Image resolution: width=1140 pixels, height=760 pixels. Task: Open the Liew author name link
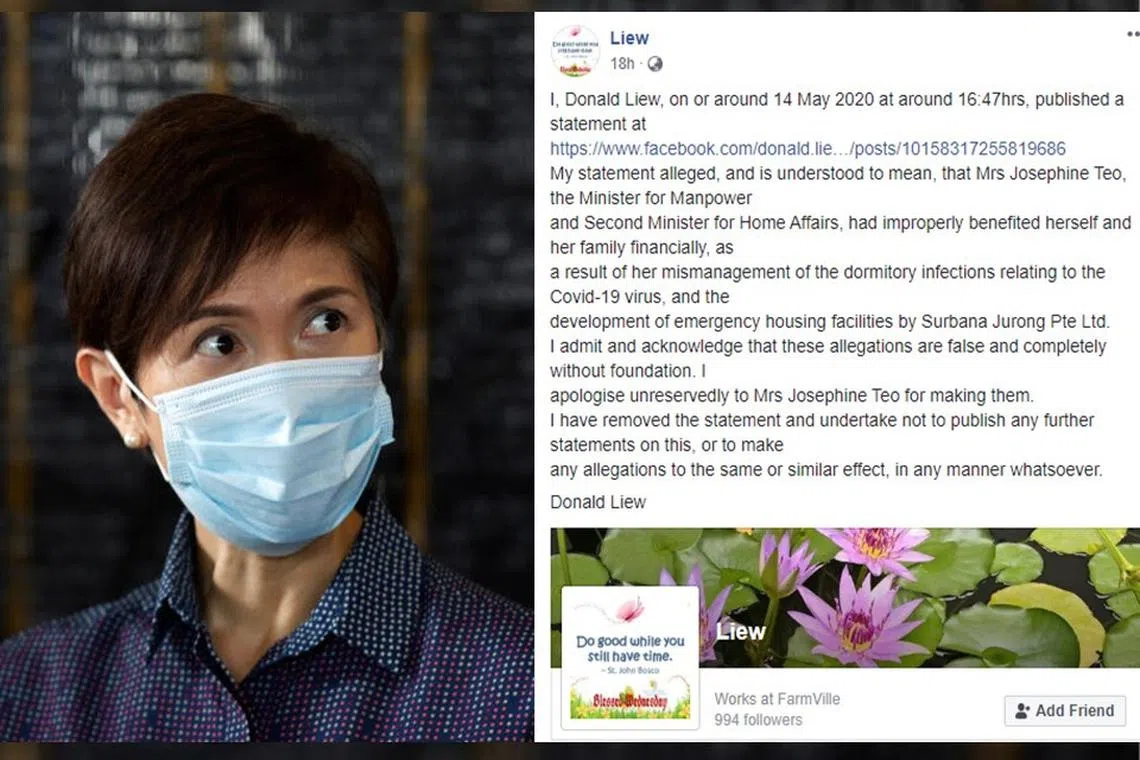point(629,38)
